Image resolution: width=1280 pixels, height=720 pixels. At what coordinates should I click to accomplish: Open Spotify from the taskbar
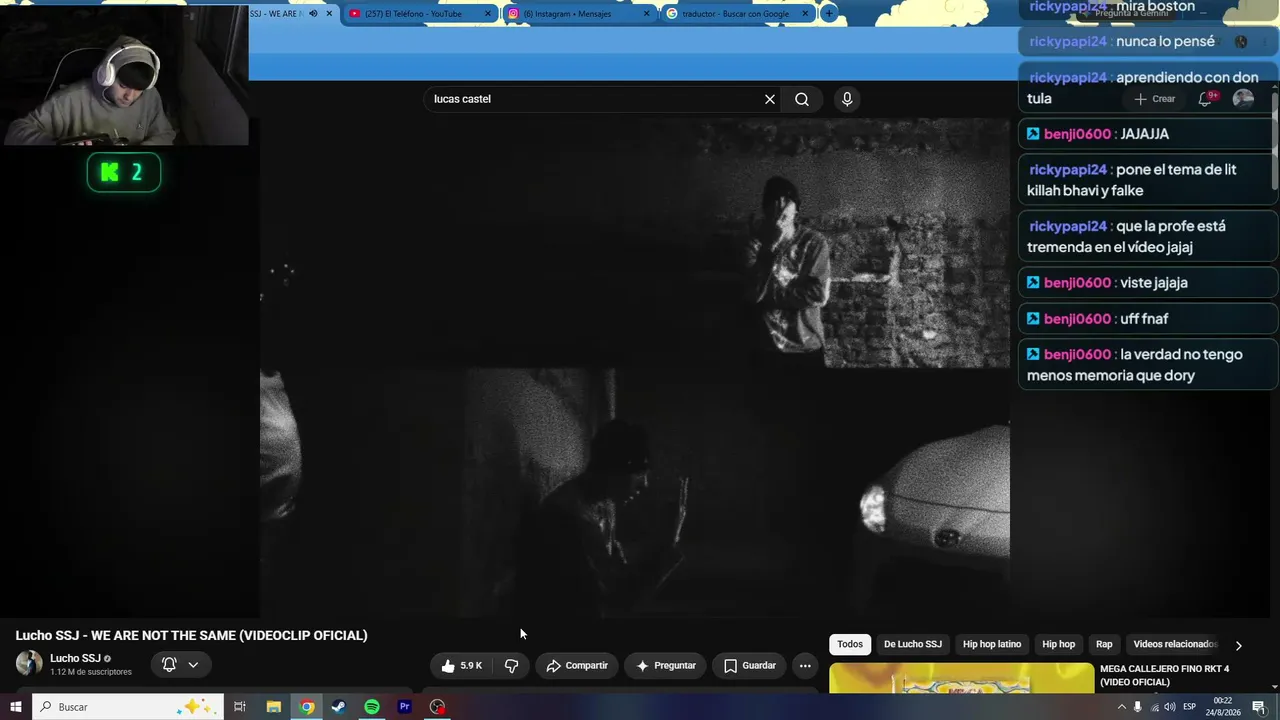pyautogui.click(x=372, y=707)
